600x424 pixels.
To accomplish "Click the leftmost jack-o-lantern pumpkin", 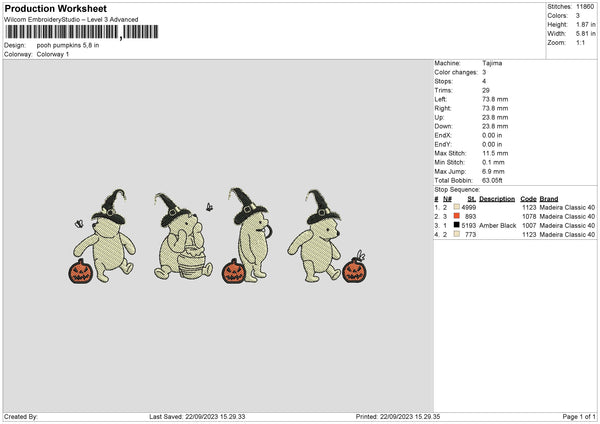I will coord(81,271).
